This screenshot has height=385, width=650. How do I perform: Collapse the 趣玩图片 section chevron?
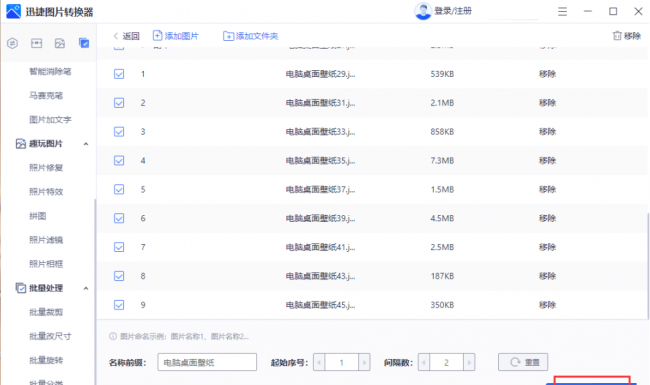[86, 144]
